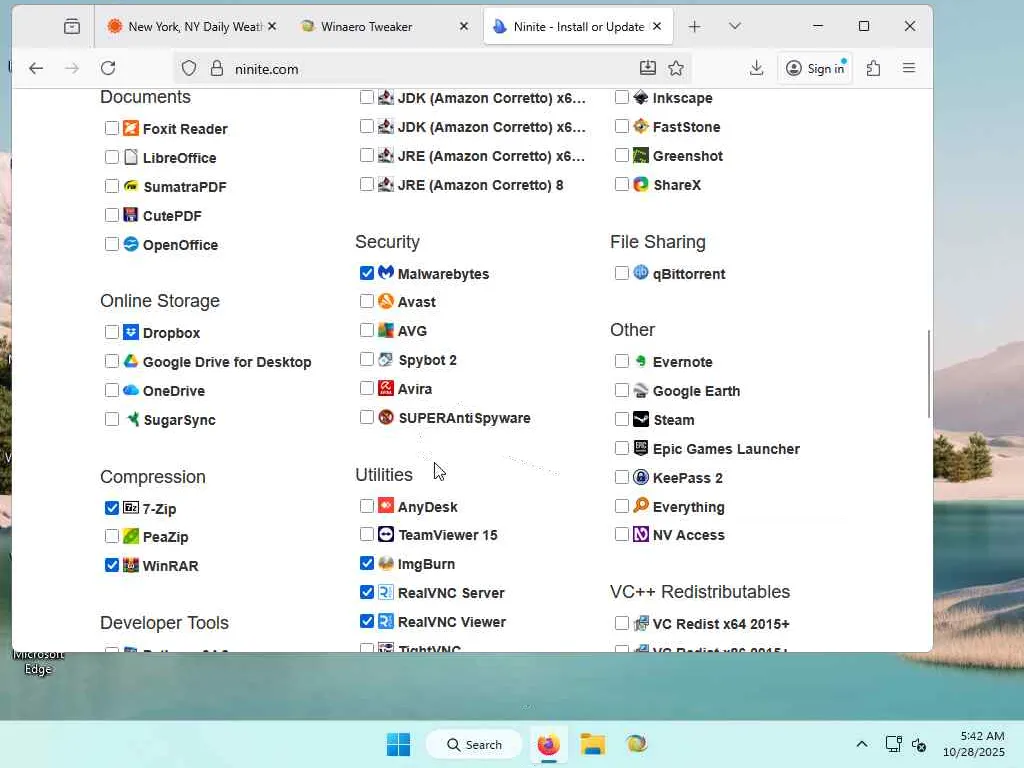Bookmark this page with star icon
Screen dimensions: 1024x768
tap(676, 68)
